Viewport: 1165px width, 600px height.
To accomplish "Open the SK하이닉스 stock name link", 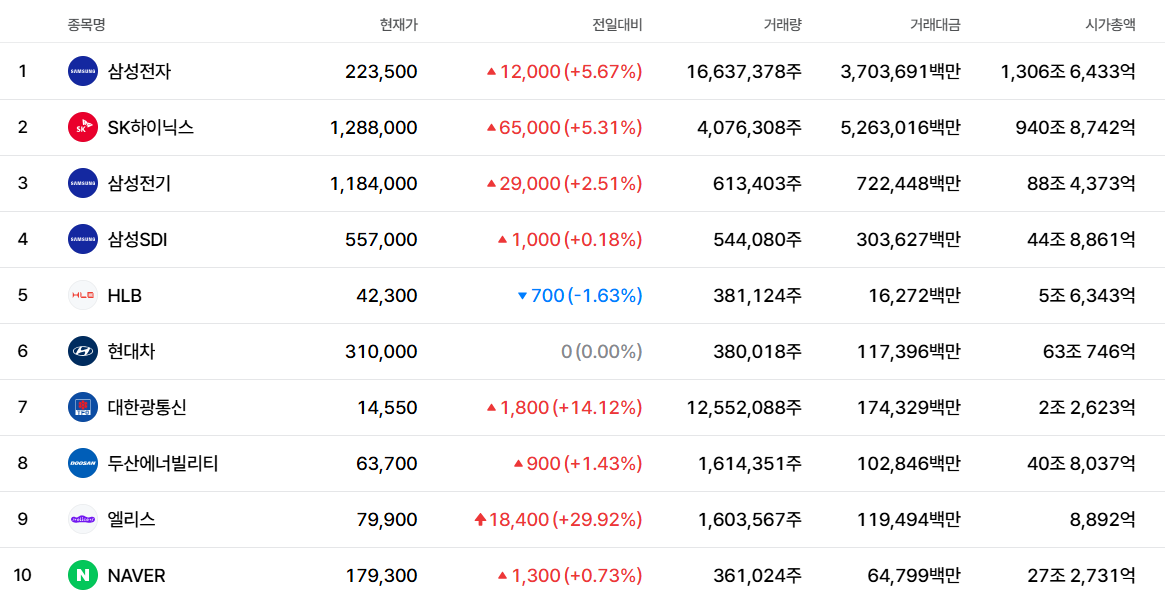I will [x=151, y=127].
